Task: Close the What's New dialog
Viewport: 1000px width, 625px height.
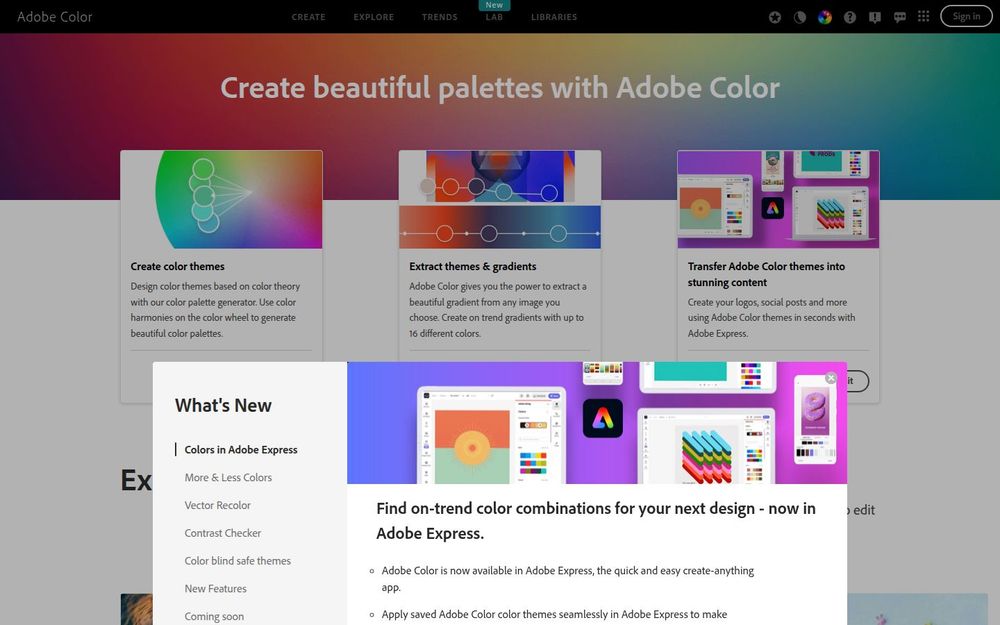Action: [x=831, y=378]
